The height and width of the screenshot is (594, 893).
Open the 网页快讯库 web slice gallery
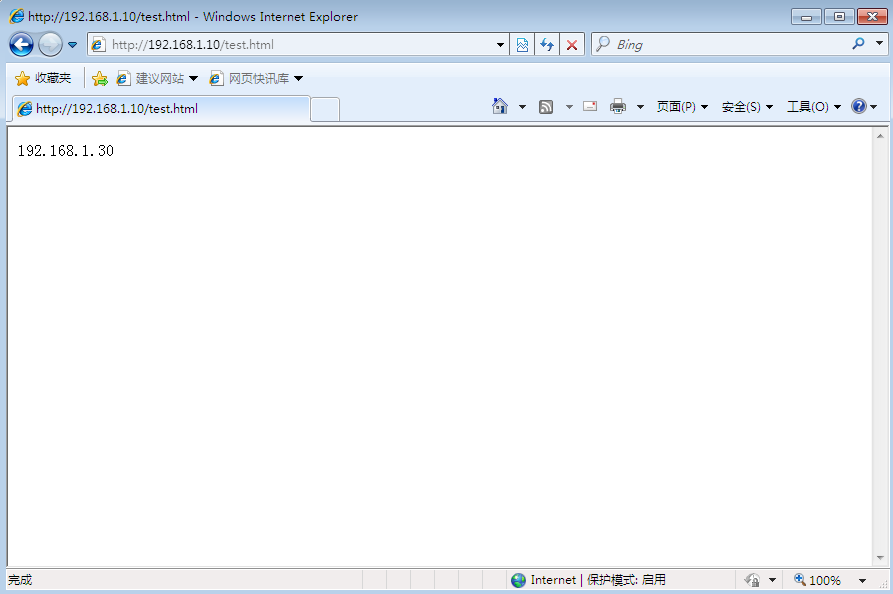(x=256, y=78)
